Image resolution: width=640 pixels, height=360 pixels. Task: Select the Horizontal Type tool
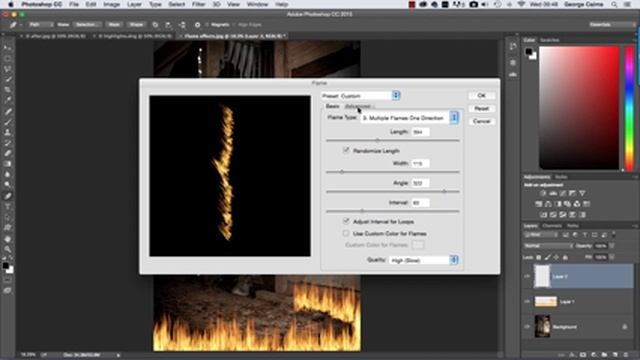pos(7,207)
